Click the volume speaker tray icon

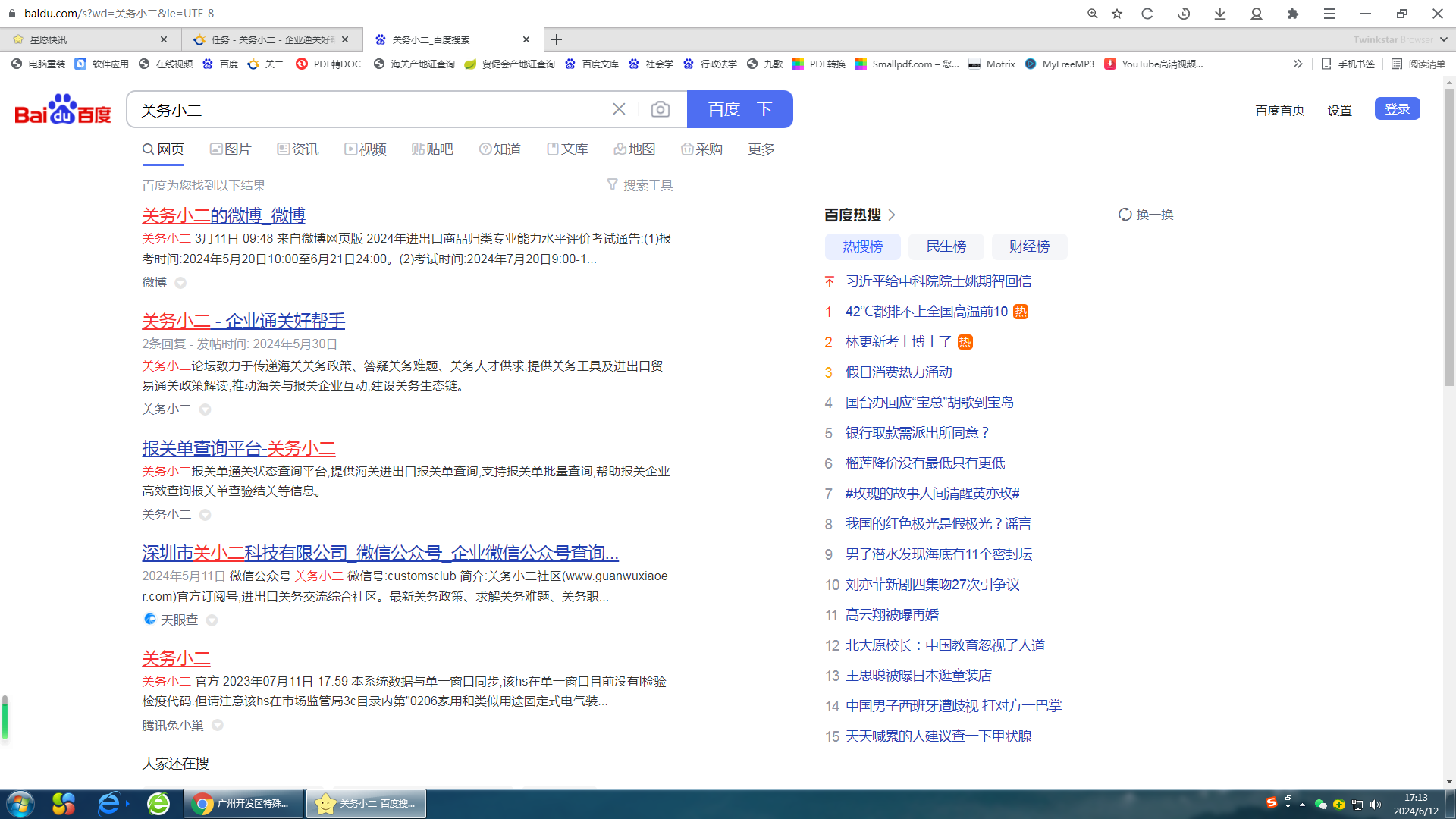tap(1376, 805)
